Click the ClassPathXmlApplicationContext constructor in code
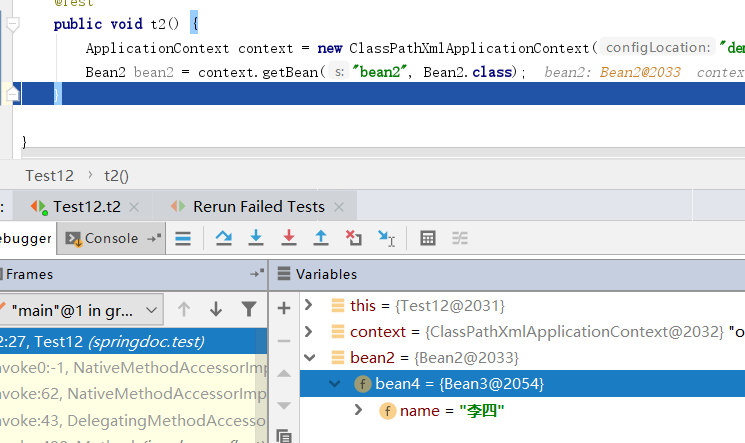 (469, 48)
